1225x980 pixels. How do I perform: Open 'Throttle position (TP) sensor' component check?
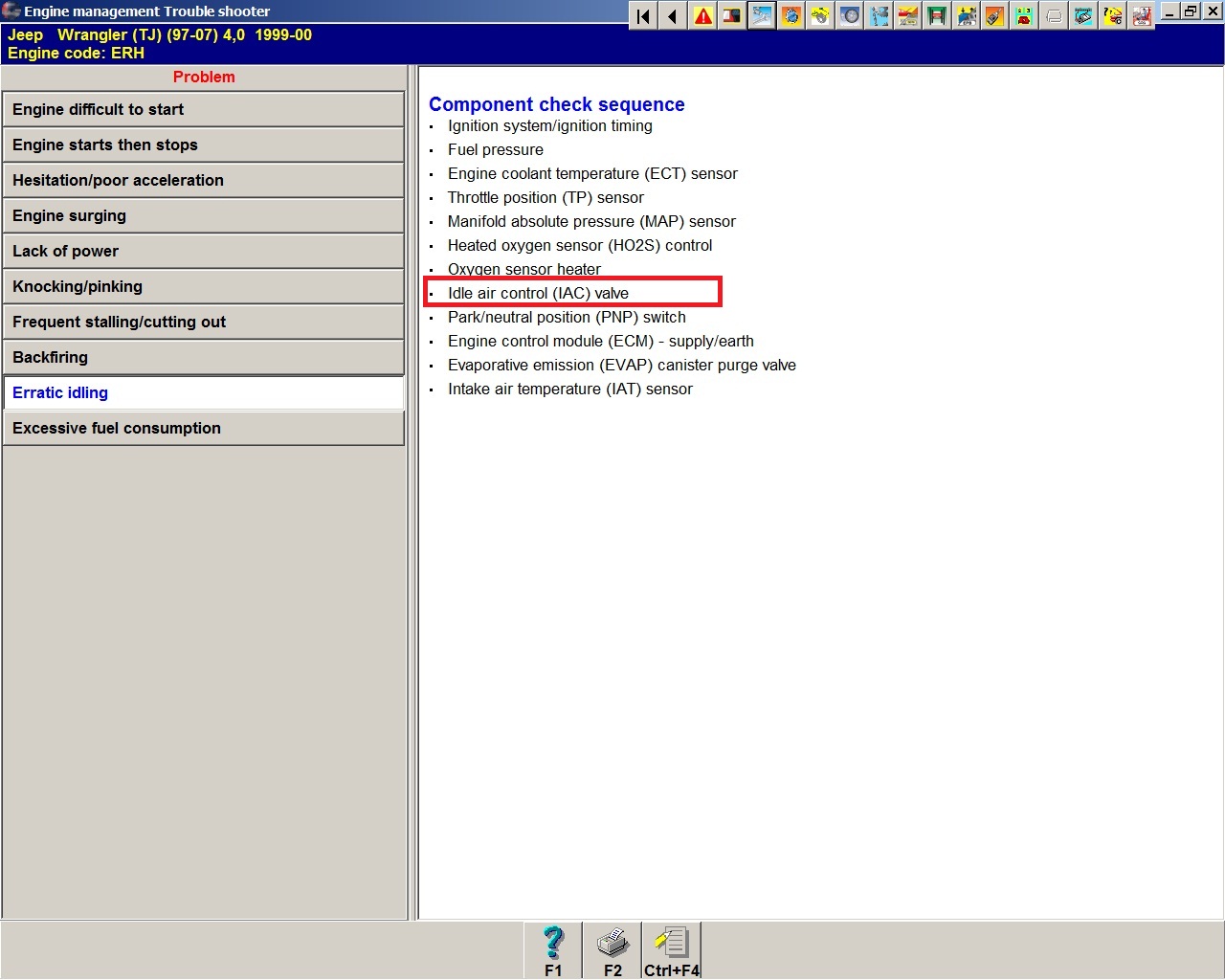point(546,198)
